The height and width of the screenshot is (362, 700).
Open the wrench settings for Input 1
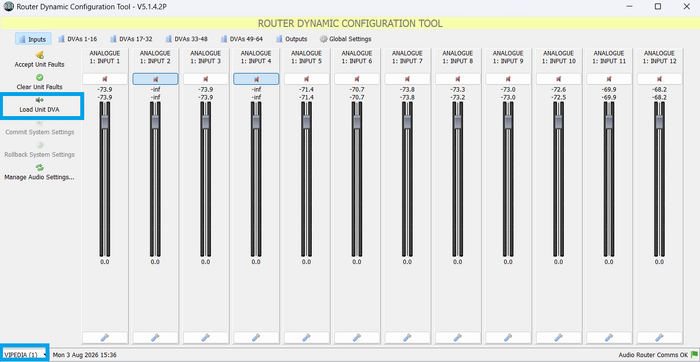105,337
